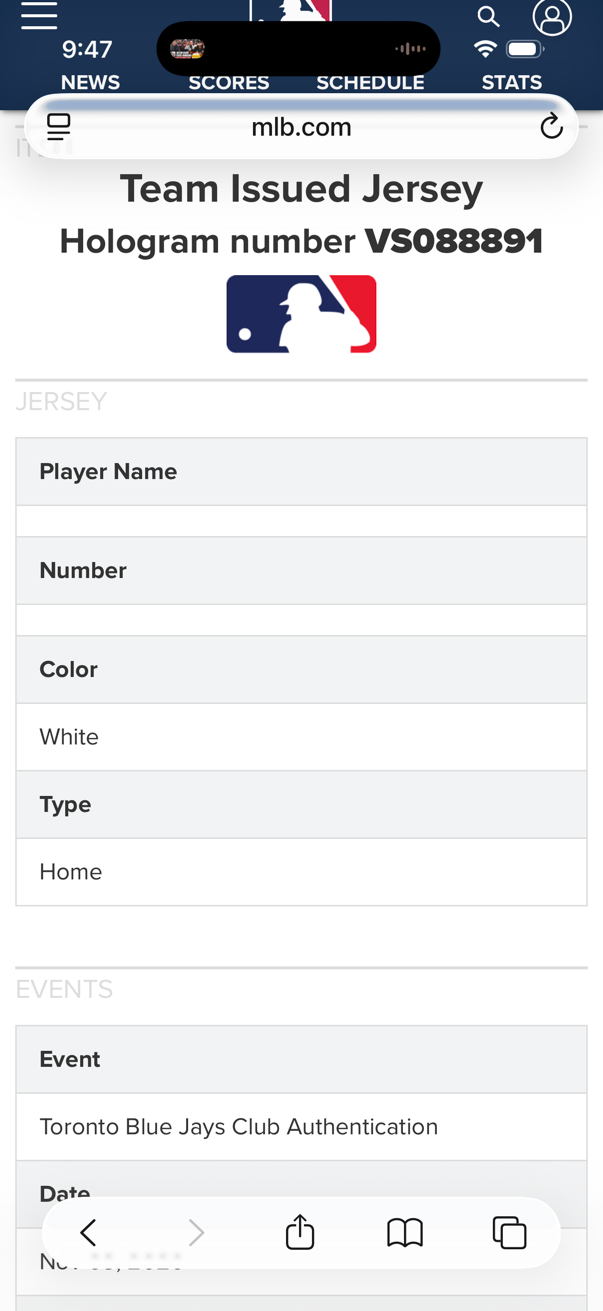Open the Share sheet icon

[x=300, y=1232]
